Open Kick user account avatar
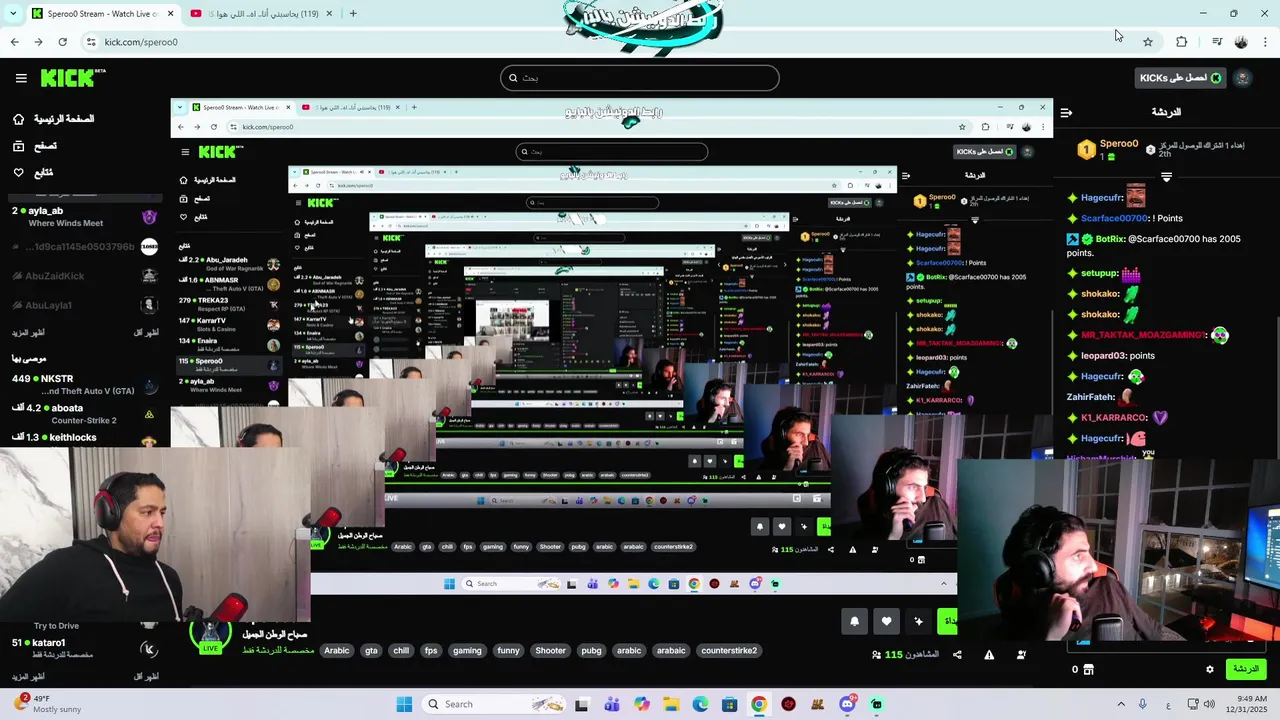This screenshot has height=720, width=1280. point(1243,78)
